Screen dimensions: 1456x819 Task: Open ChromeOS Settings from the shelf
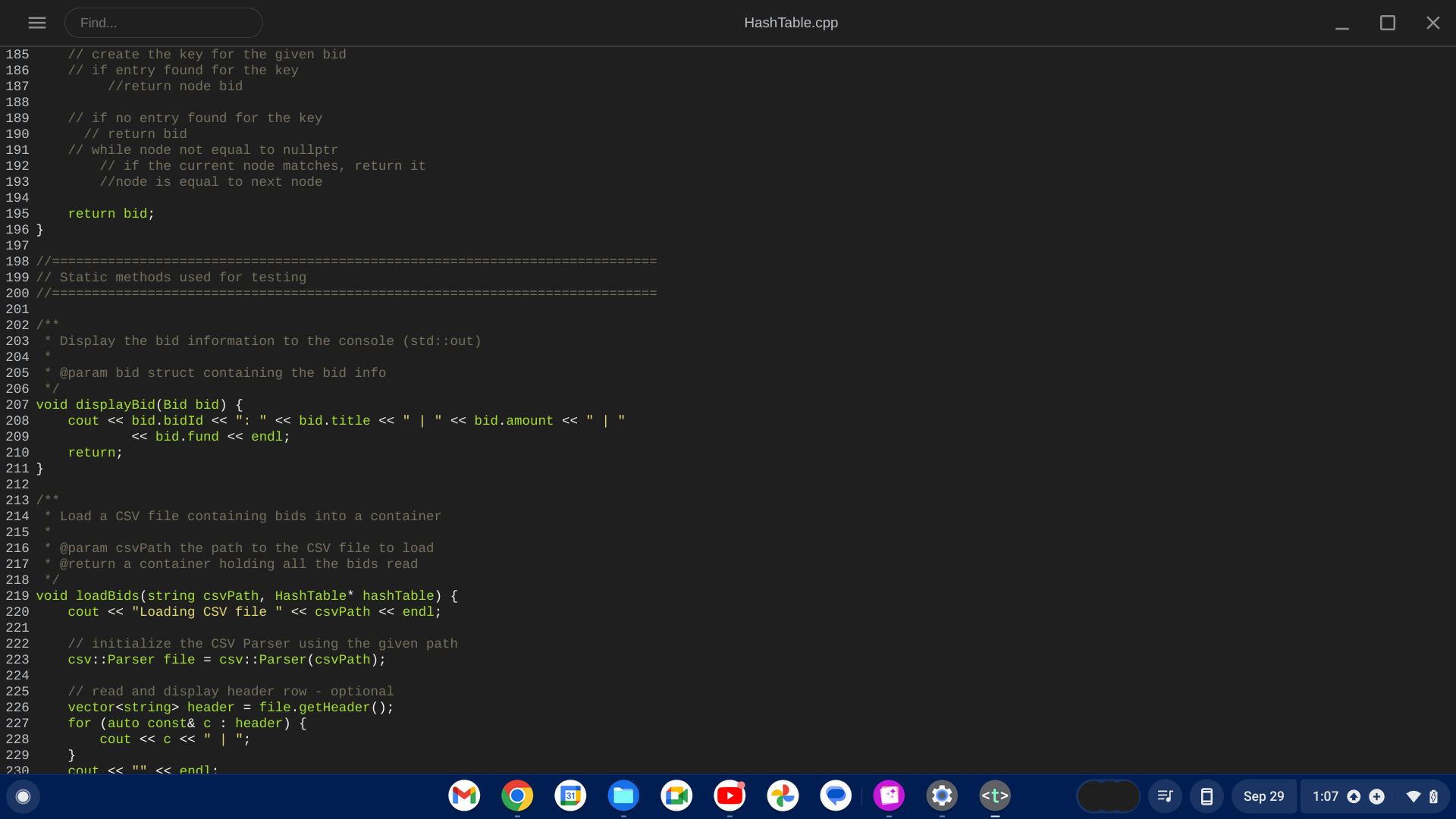tap(942, 796)
